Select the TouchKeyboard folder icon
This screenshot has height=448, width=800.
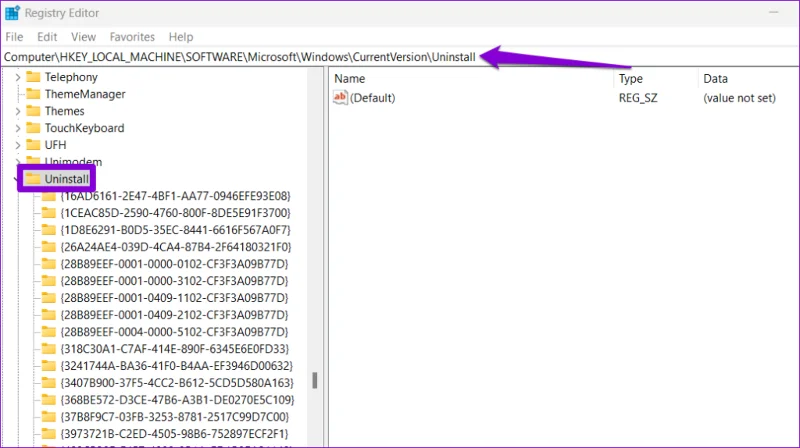tap(33, 128)
